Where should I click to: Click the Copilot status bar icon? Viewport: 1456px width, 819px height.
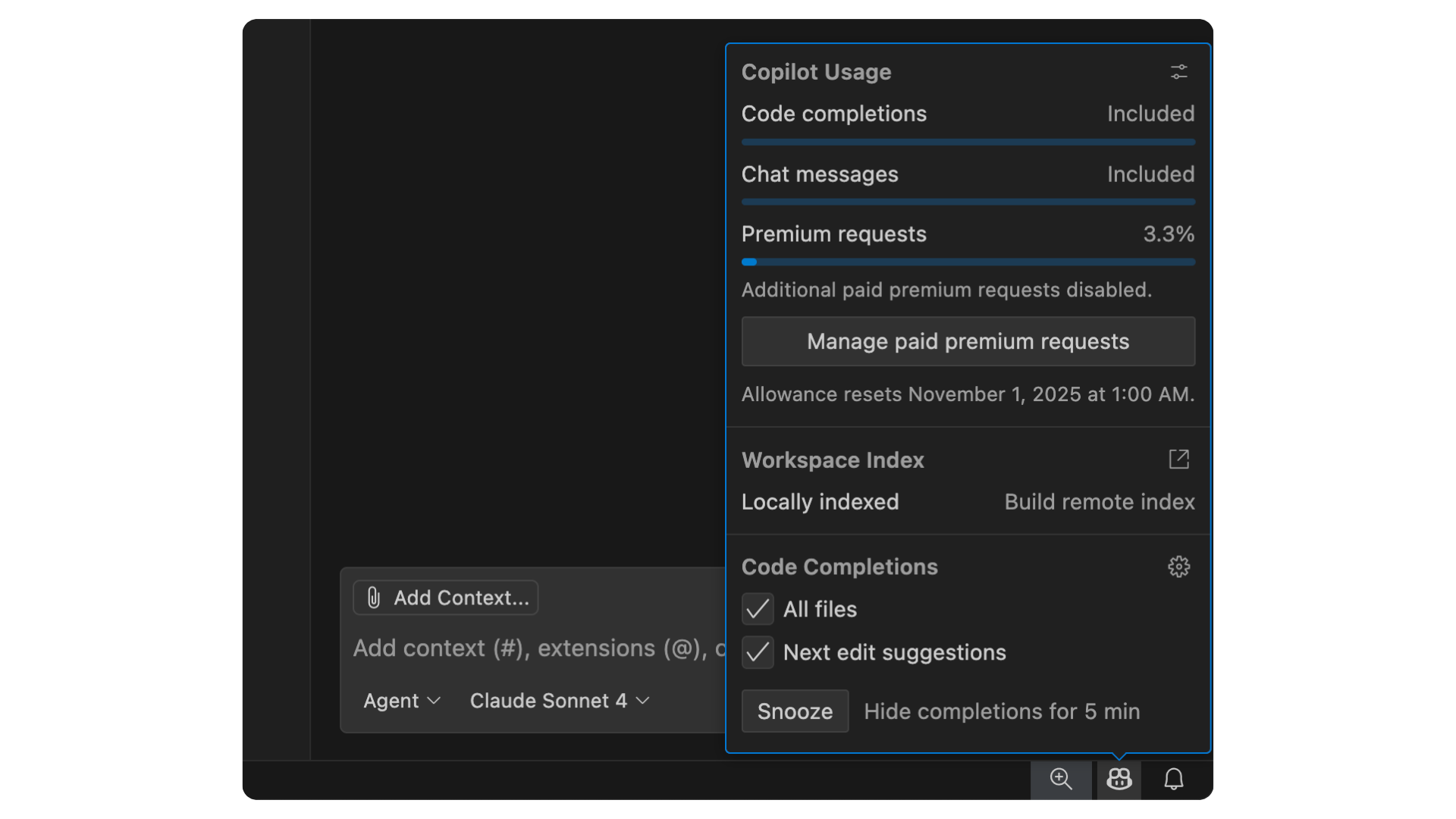pyautogui.click(x=1119, y=779)
